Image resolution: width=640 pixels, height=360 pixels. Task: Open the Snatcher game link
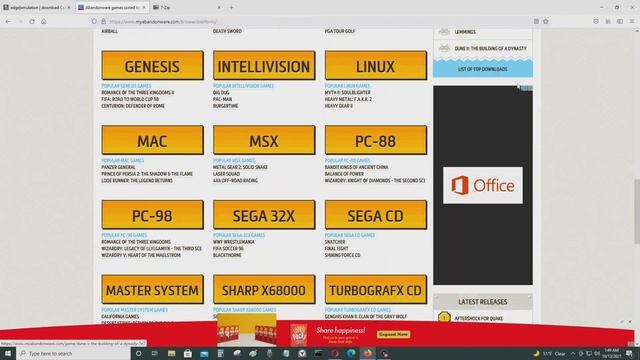click(335, 242)
